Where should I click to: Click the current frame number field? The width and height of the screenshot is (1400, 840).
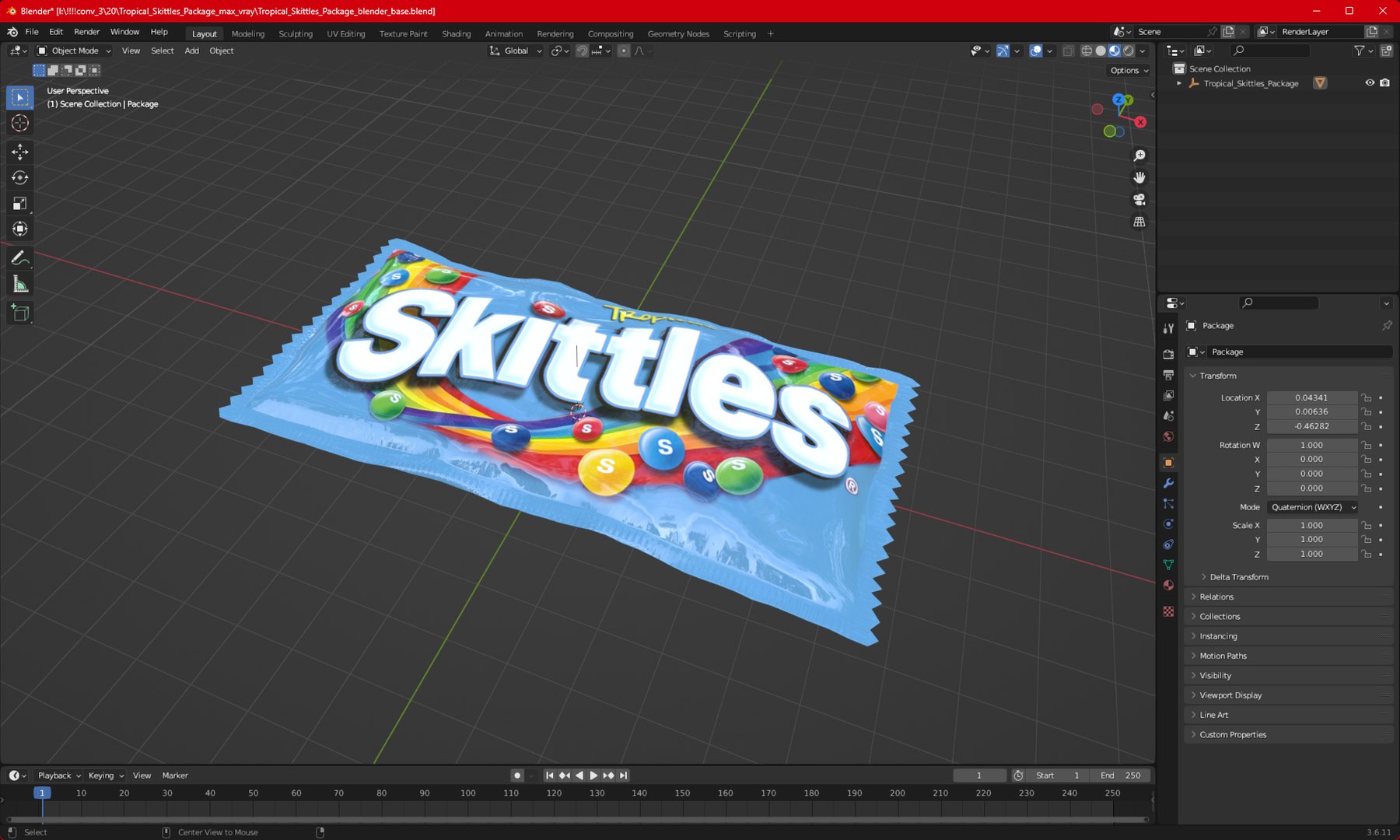(979, 775)
